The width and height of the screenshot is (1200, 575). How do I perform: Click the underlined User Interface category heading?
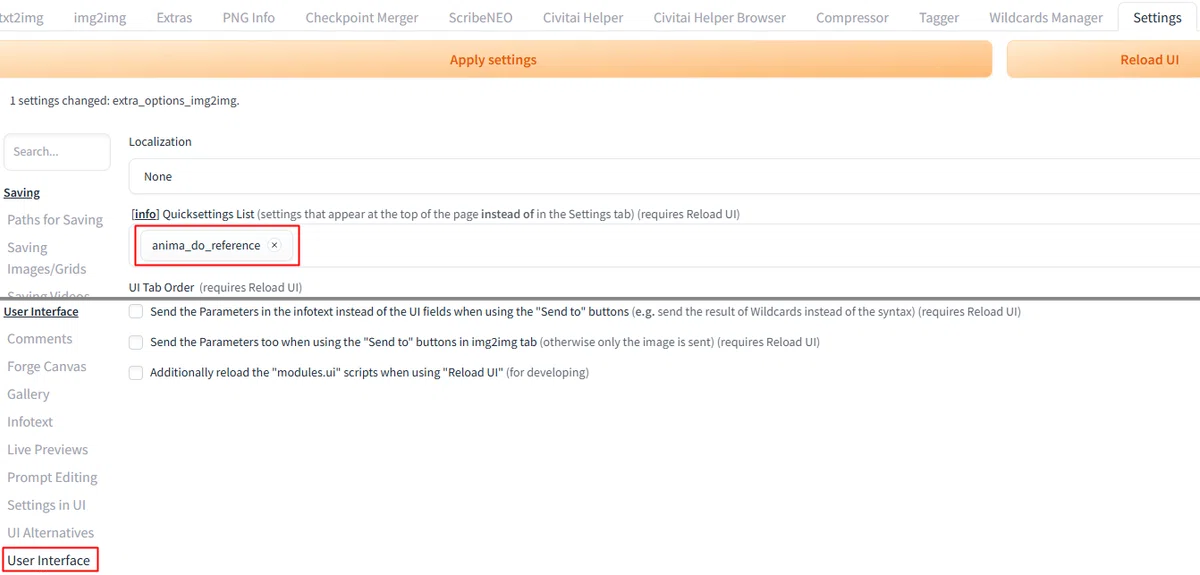(41, 312)
